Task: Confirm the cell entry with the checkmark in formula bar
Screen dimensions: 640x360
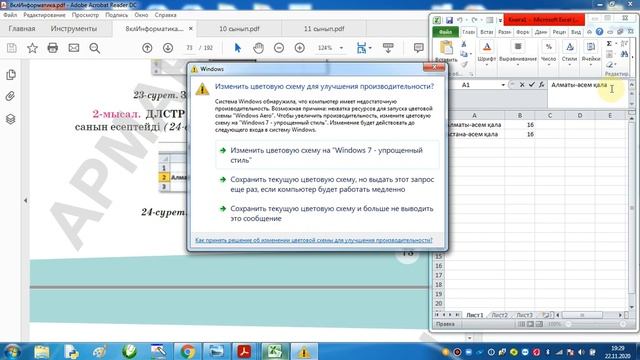Action: (x=531, y=85)
